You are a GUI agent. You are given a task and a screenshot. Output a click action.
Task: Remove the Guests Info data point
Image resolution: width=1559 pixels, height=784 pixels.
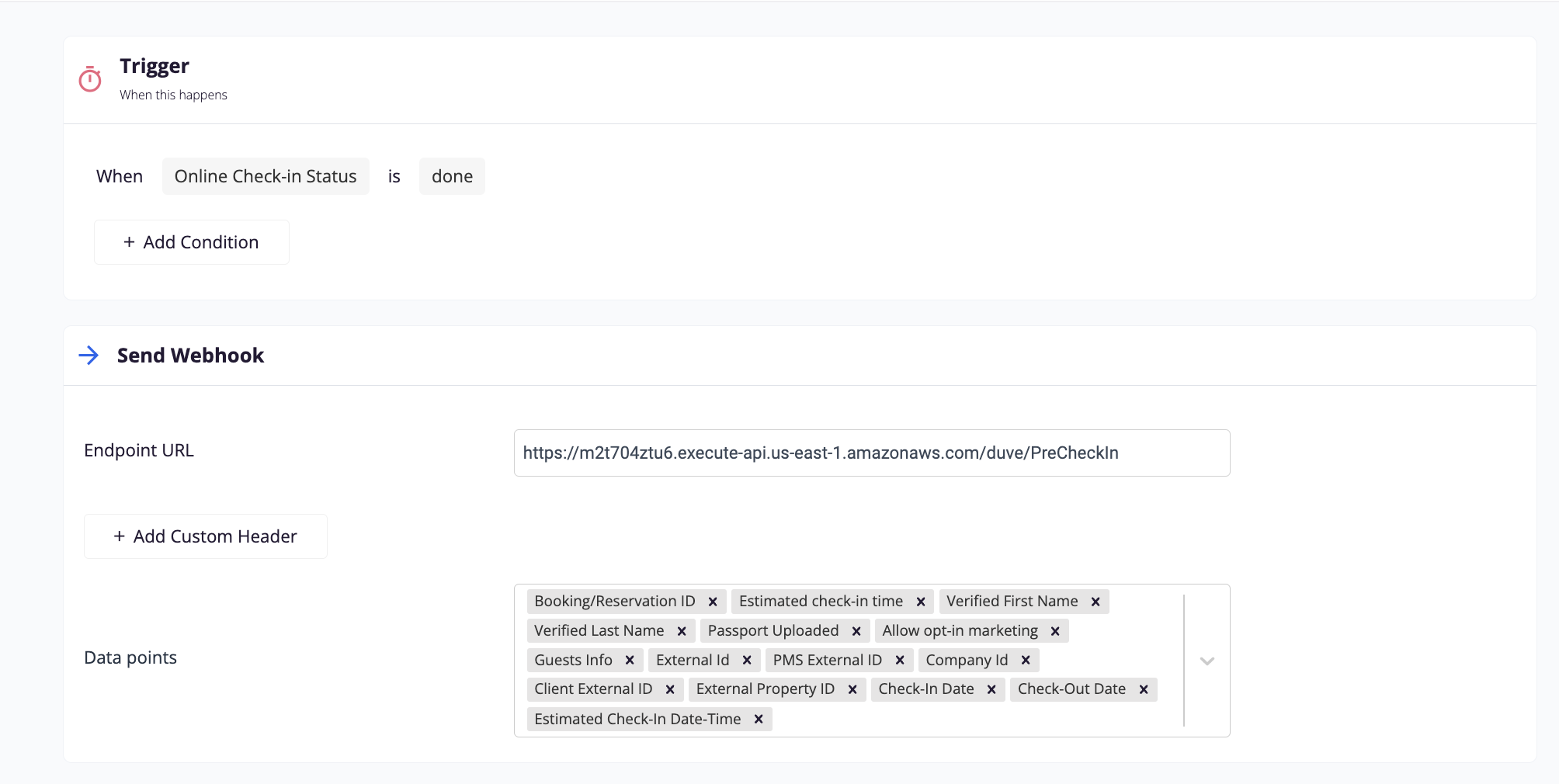pyautogui.click(x=630, y=661)
